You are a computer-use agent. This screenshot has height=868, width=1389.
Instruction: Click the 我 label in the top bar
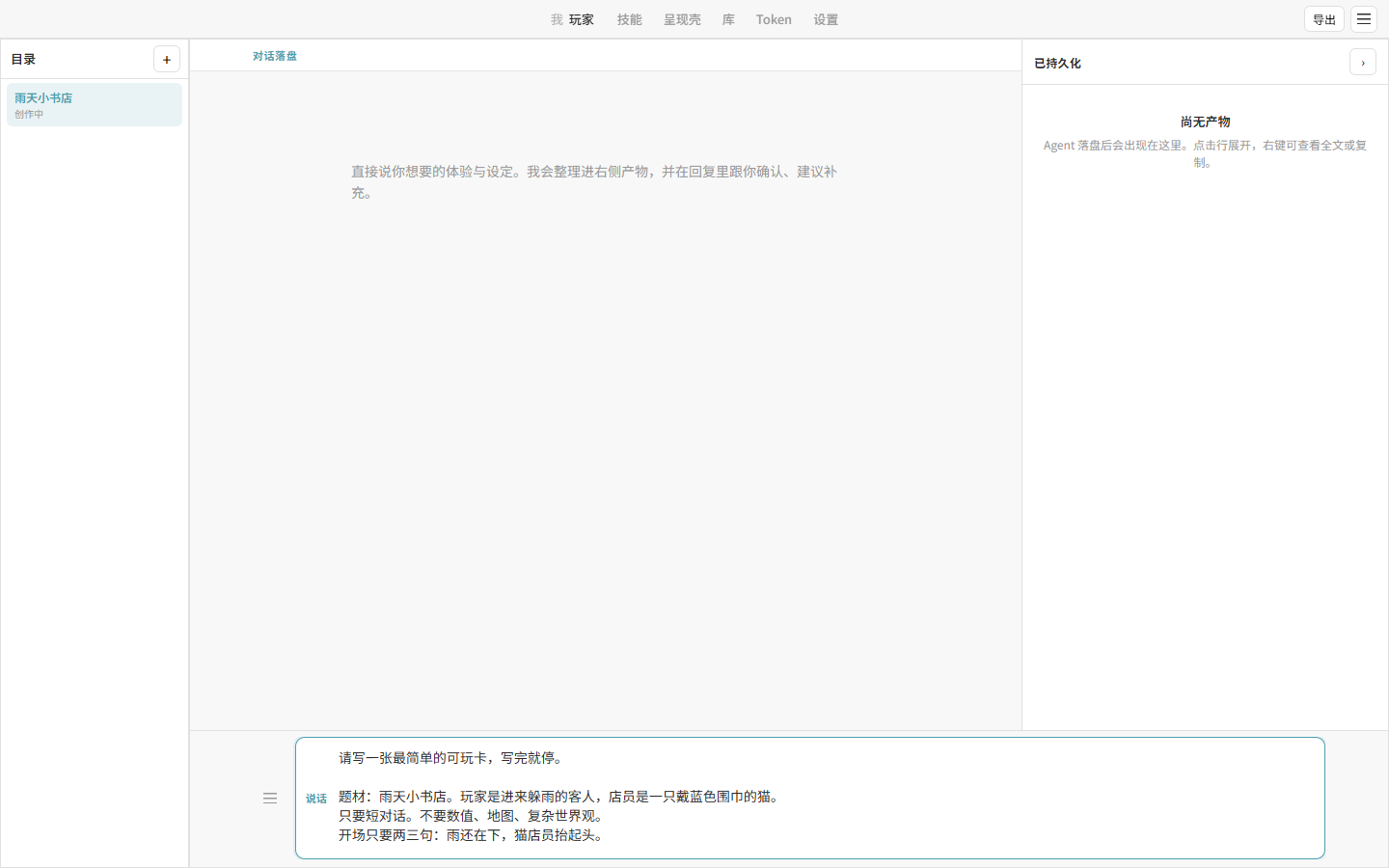point(557,19)
